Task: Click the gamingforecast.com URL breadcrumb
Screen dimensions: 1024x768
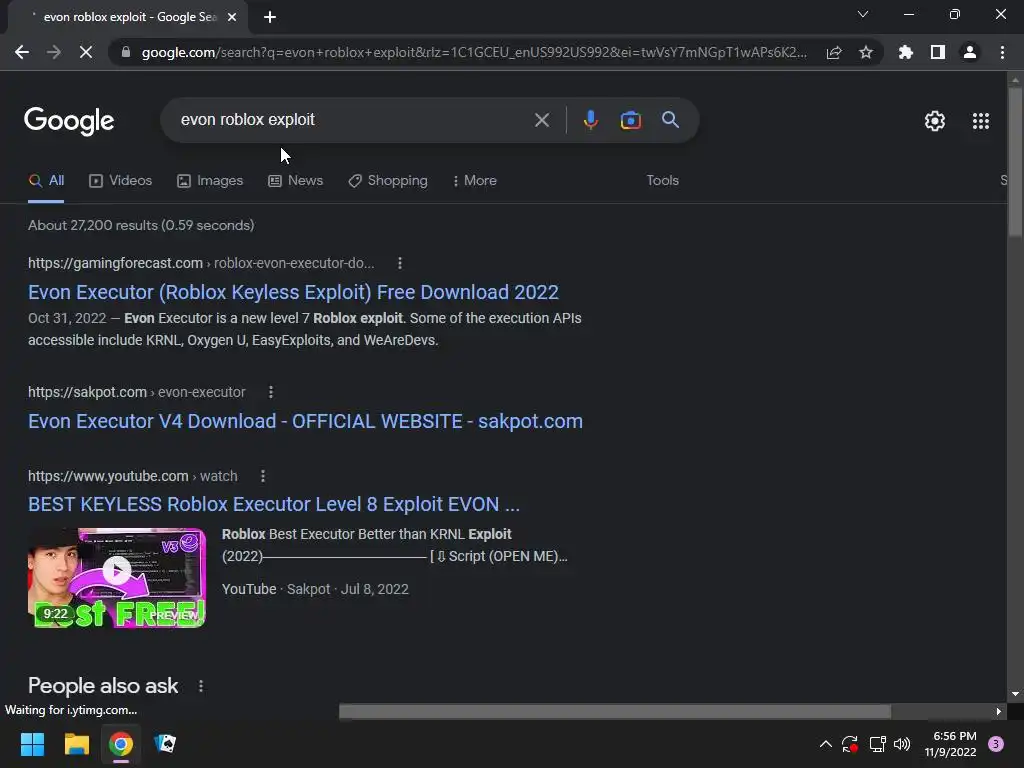Action: click(201, 263)
